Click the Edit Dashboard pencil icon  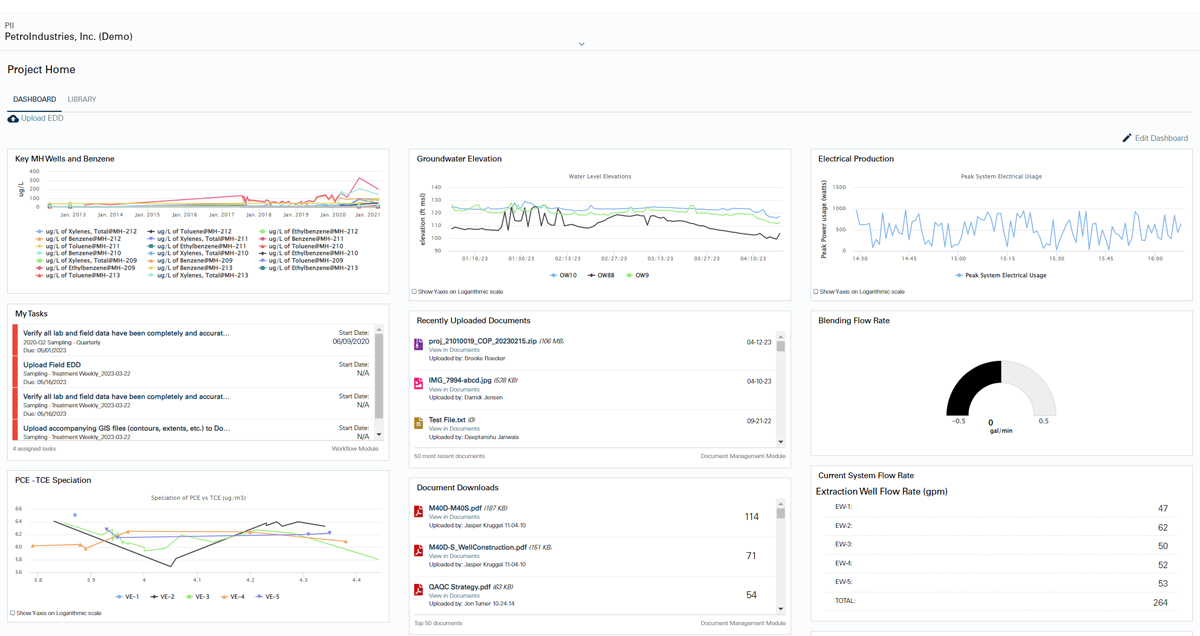(1127, 138)
